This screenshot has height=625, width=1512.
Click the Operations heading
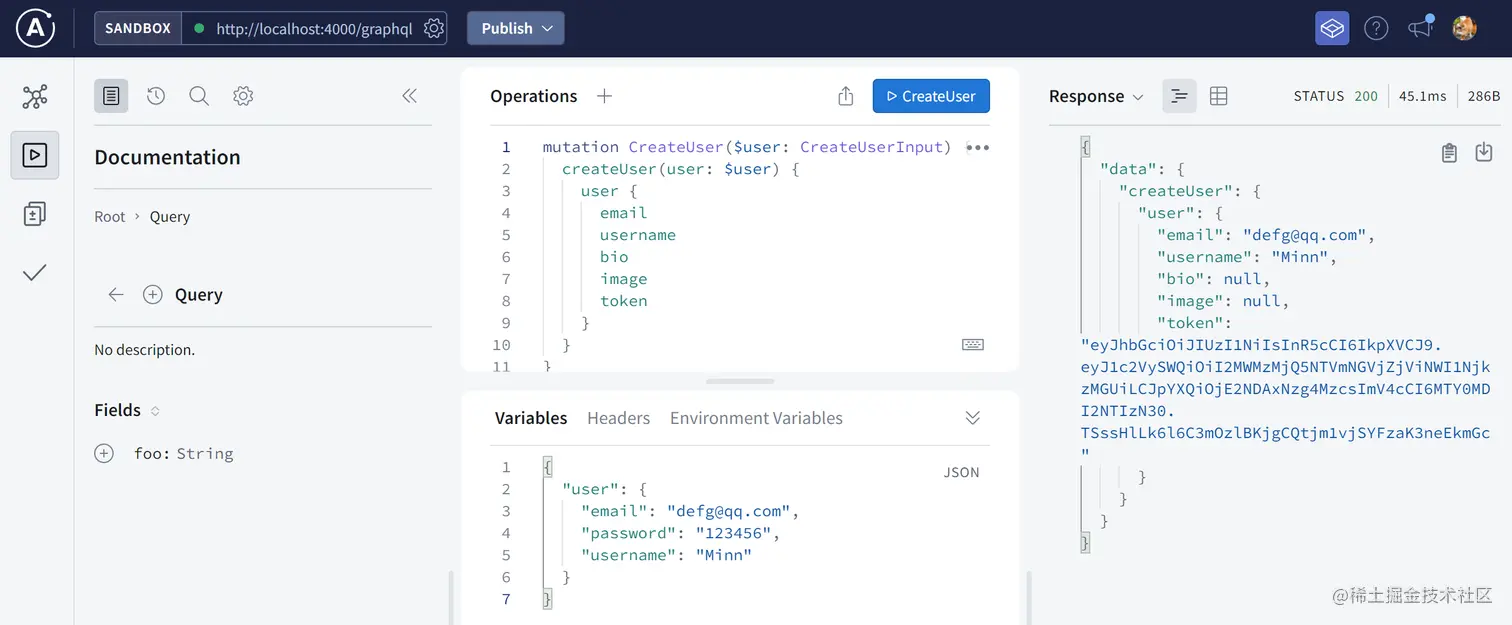click(533, 96)
